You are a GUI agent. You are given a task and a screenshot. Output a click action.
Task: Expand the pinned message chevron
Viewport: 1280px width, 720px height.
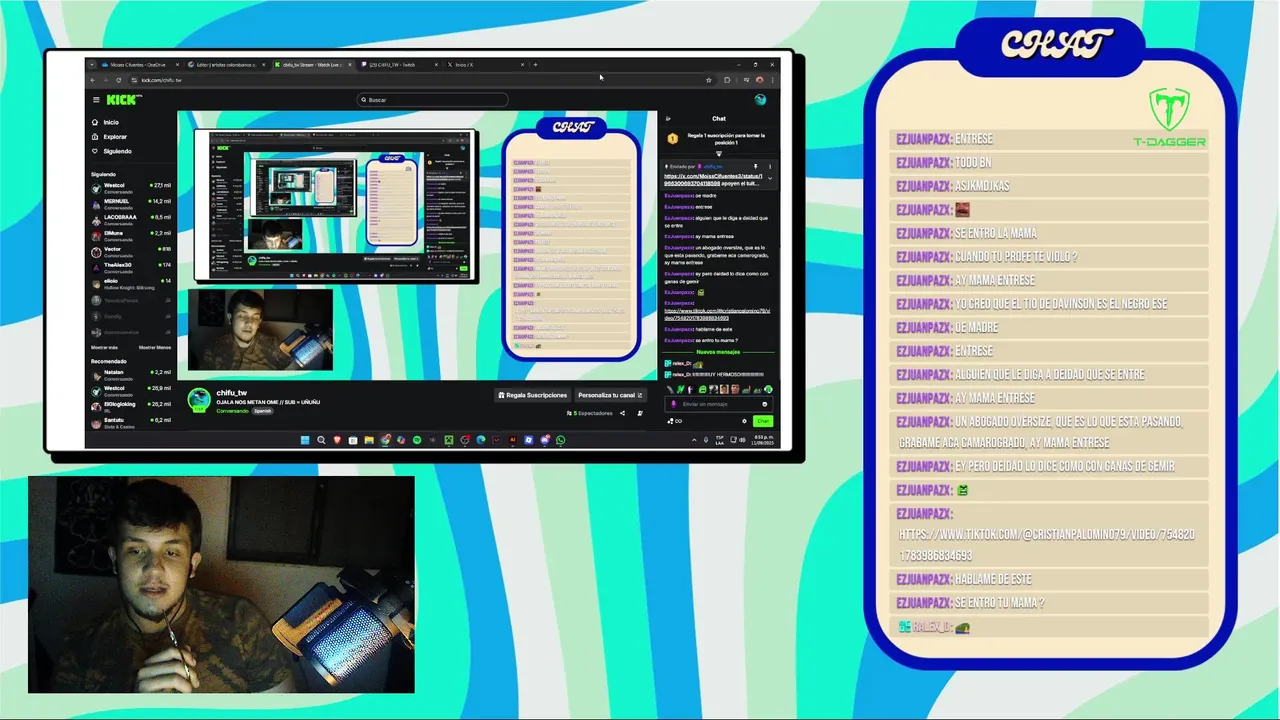tap(770, 178)
